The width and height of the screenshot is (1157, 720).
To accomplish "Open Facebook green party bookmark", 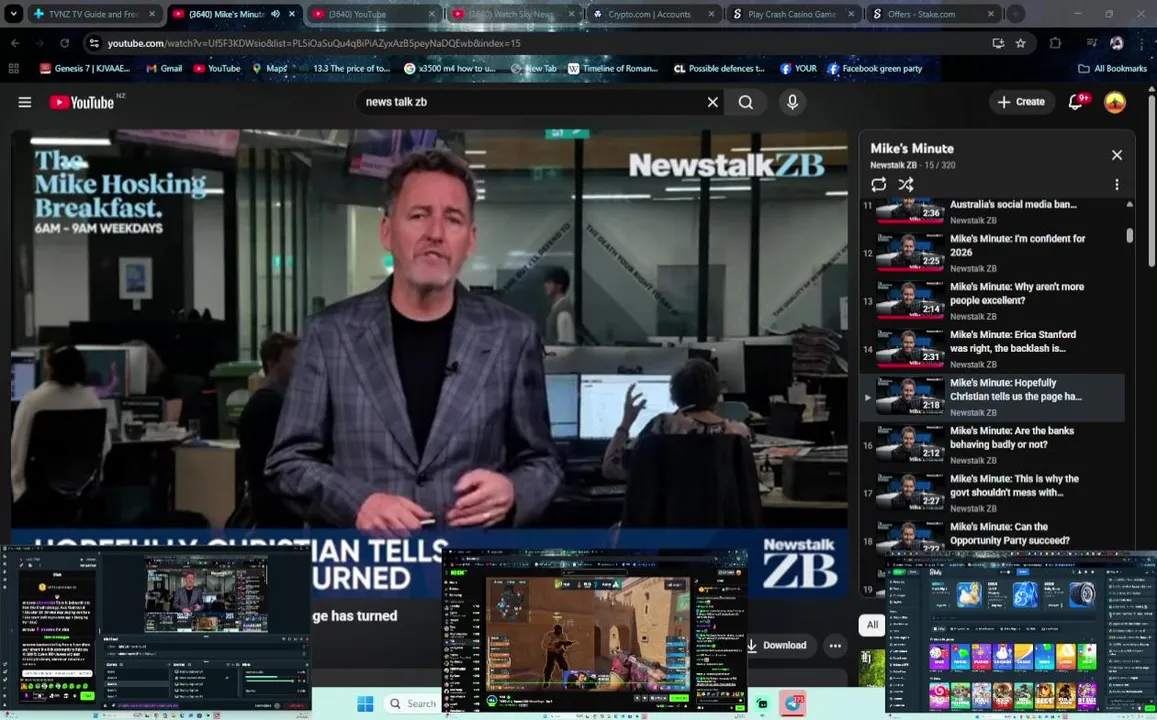I will click(875, 68).
